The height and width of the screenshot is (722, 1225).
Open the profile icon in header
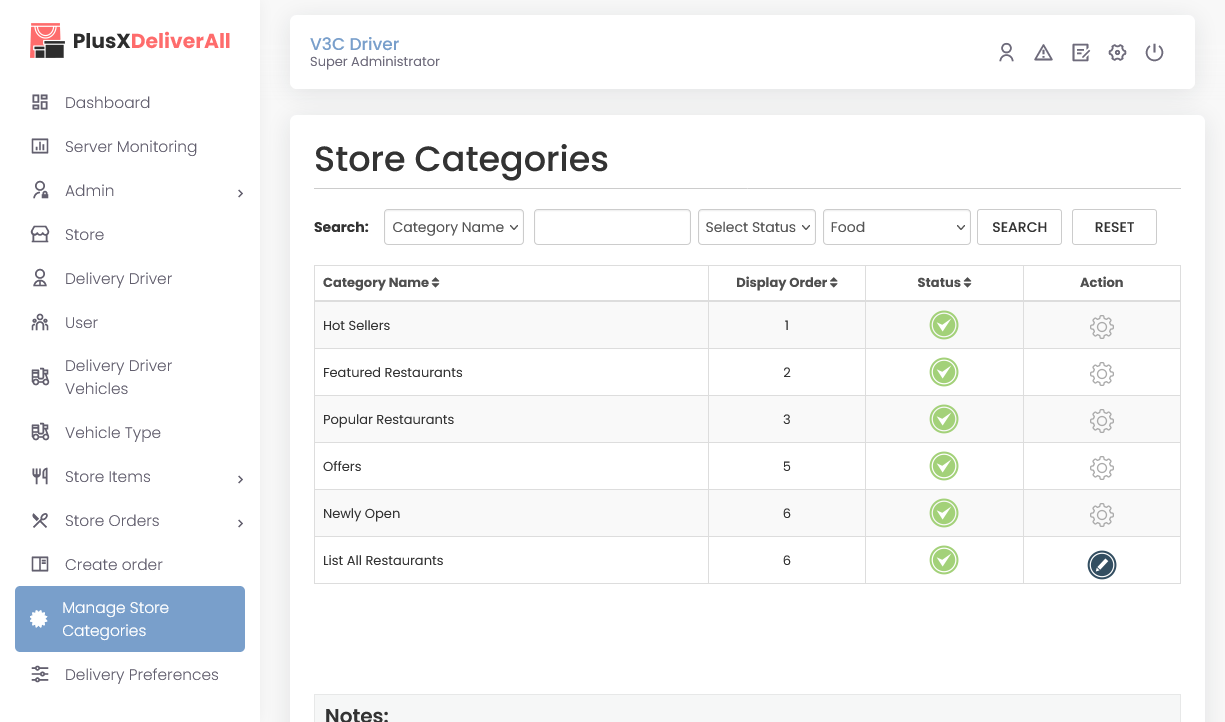click(1006, 53)
